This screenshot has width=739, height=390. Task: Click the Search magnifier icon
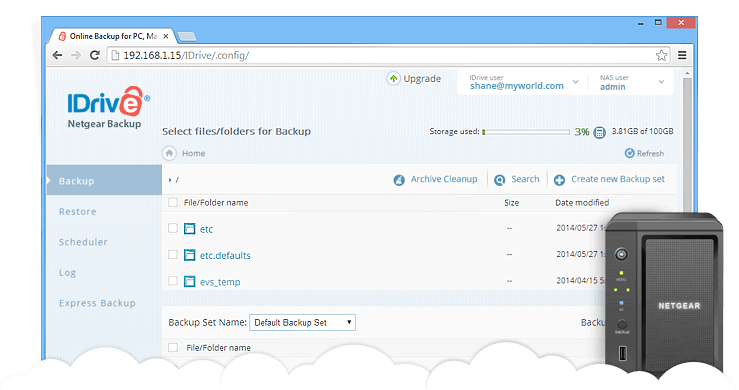coord(499,180)
